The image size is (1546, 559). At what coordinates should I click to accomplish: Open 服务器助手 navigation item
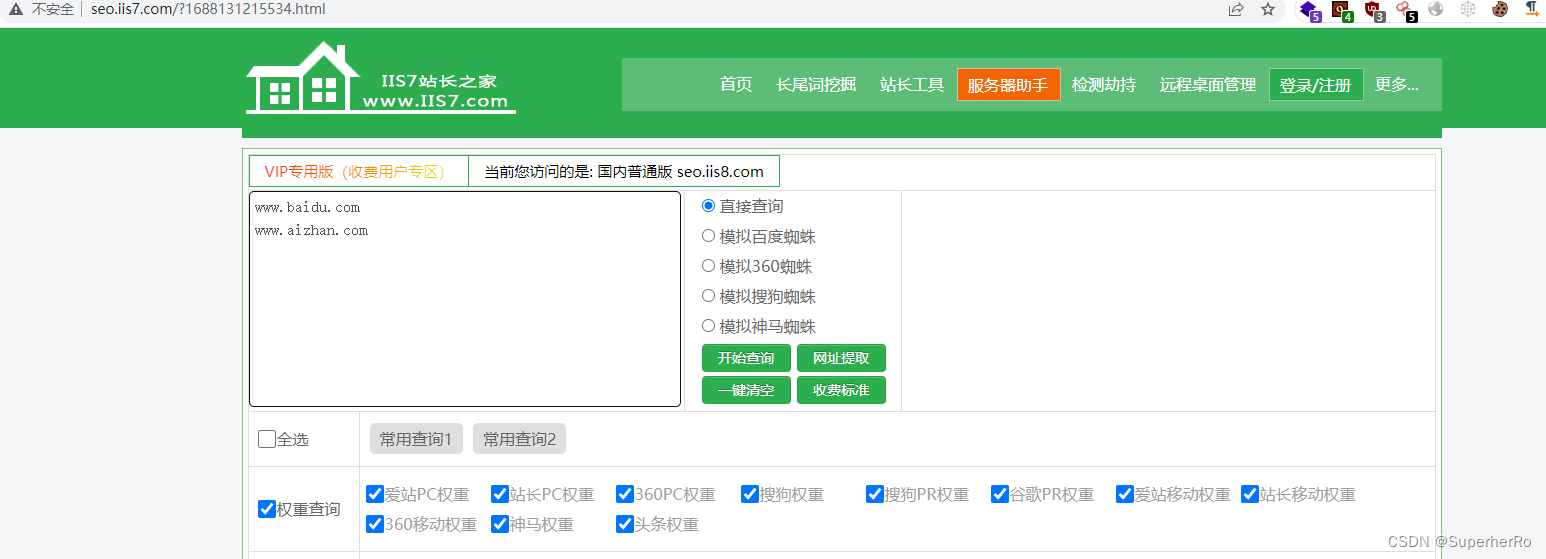[x=1008, y=85]
